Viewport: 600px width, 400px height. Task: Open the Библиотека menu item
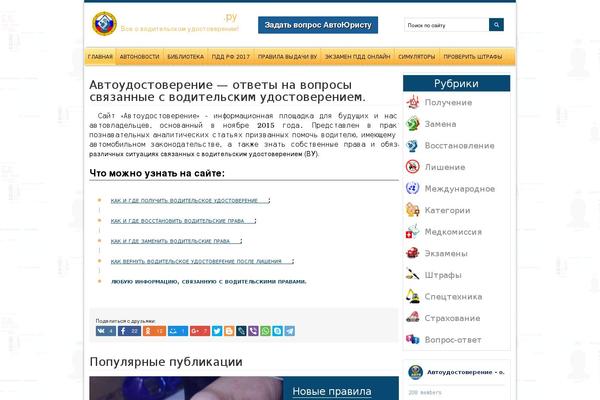click(x=186, y=57)
